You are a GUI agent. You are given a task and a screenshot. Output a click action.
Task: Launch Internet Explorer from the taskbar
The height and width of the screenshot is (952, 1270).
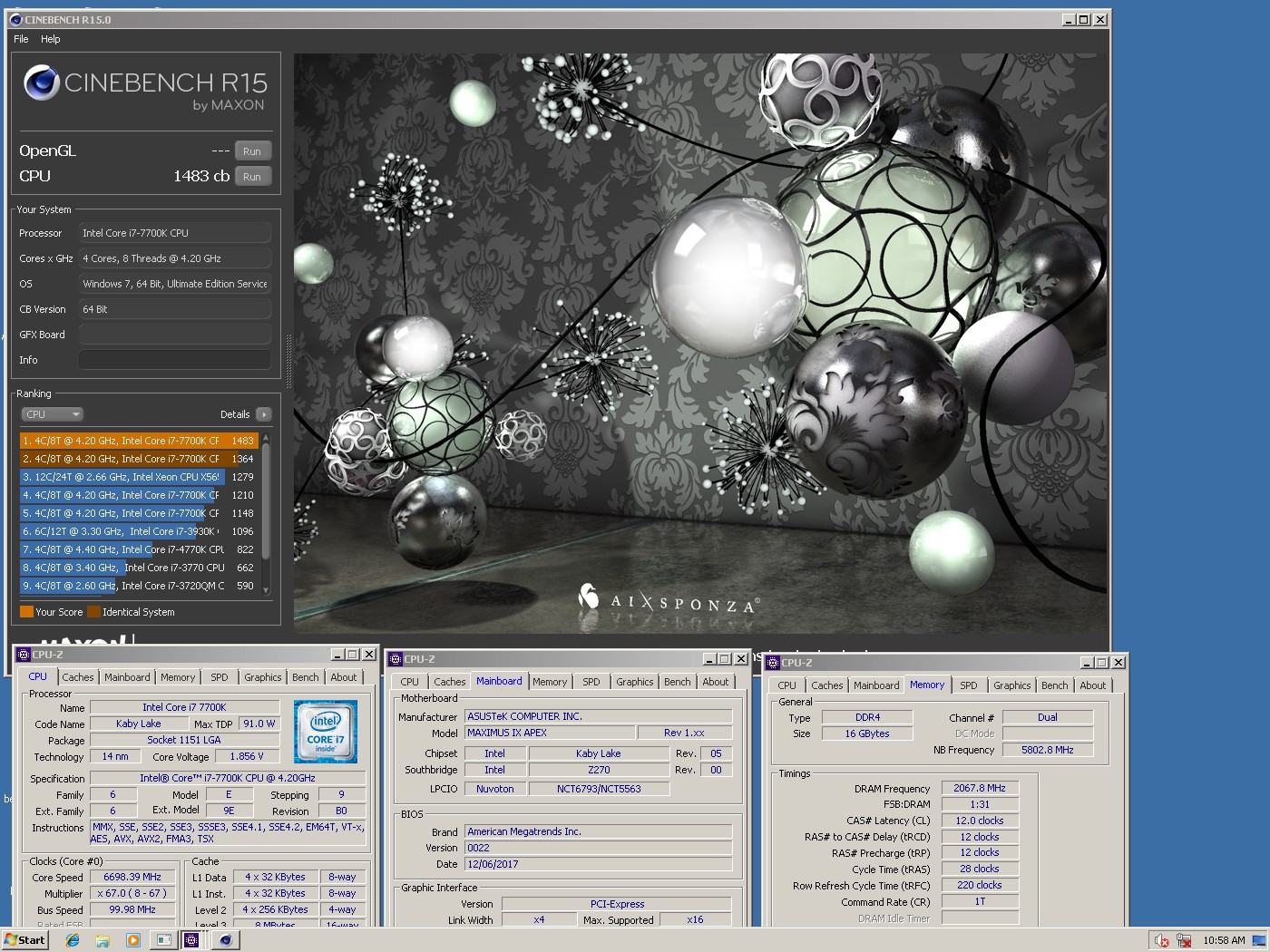pos(73,940)
